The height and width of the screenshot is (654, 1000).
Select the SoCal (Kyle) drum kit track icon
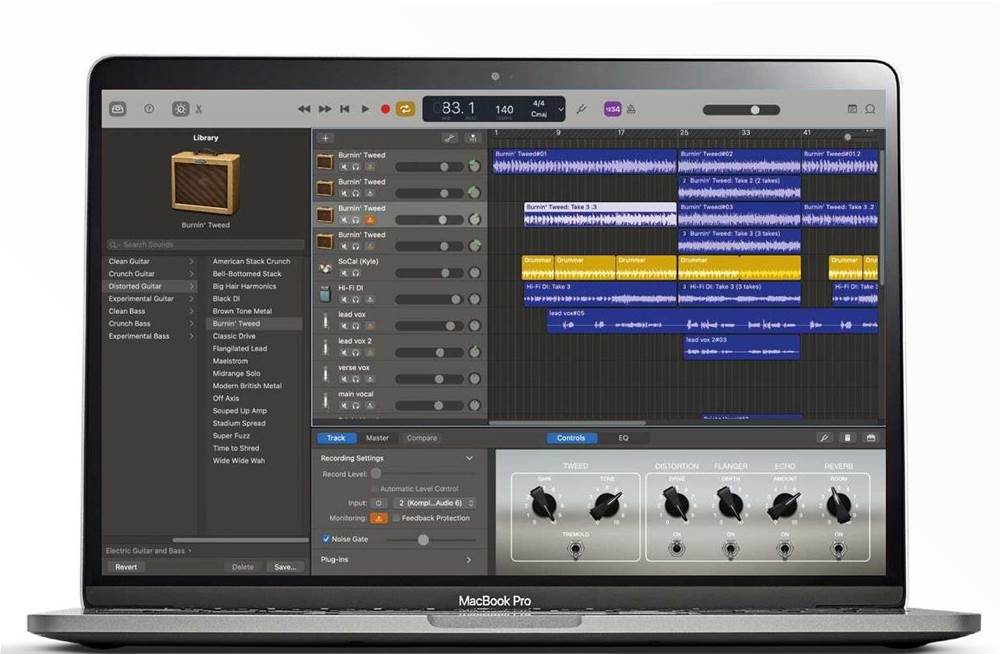325,268
